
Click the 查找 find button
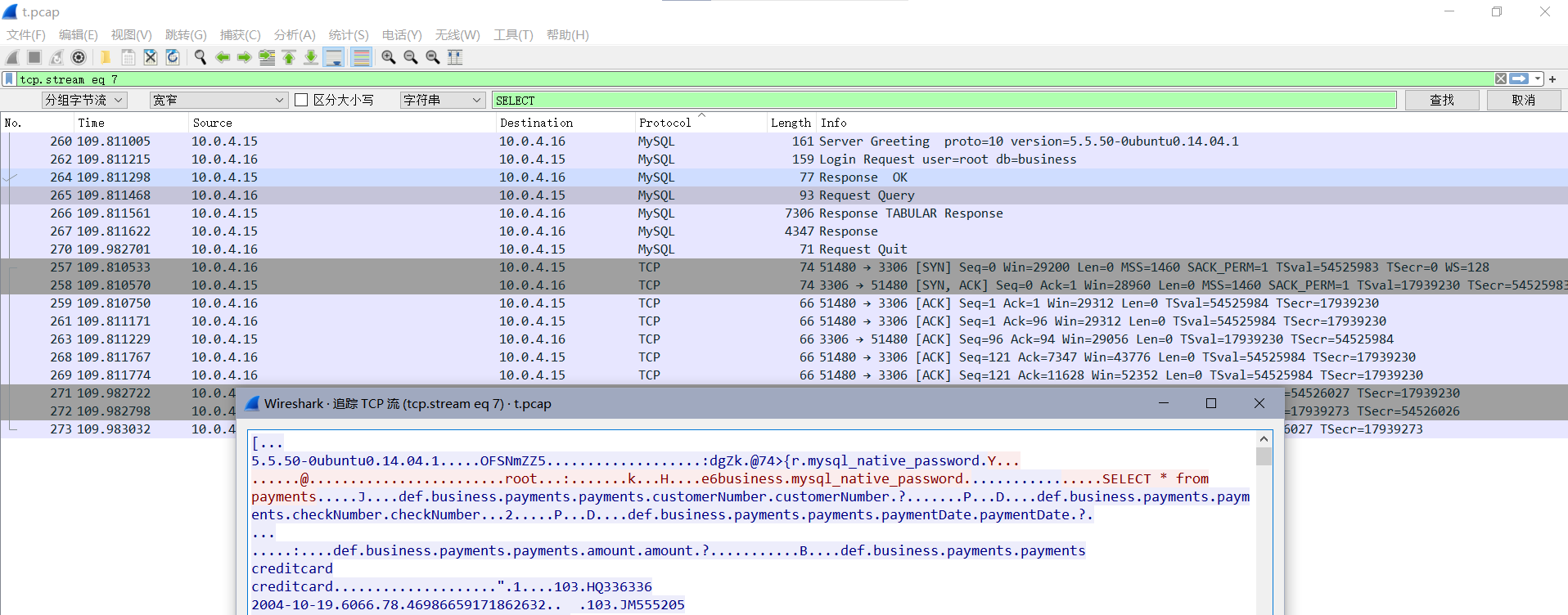[1442, 100]
